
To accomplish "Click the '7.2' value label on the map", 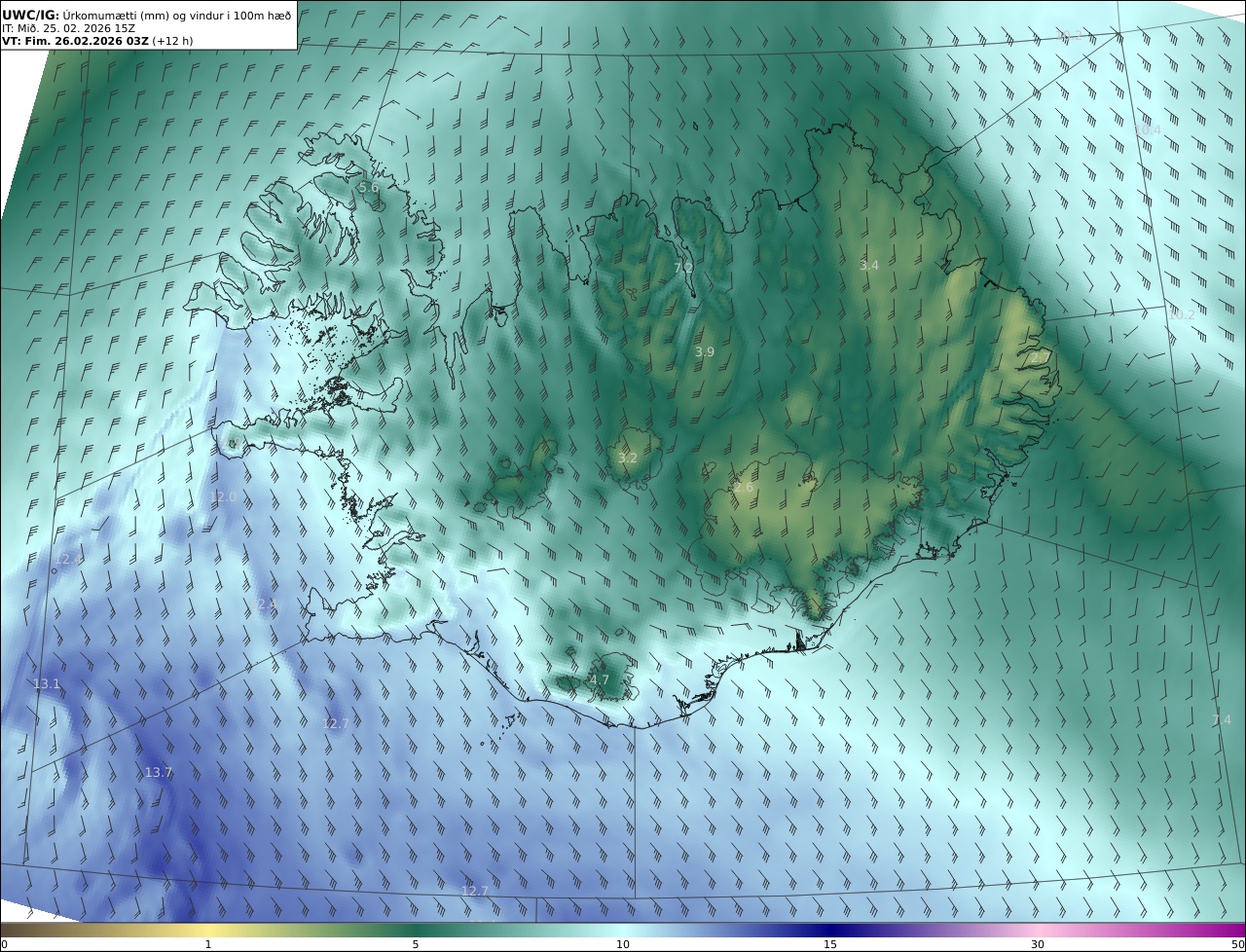I will click(x=683, y=268).
